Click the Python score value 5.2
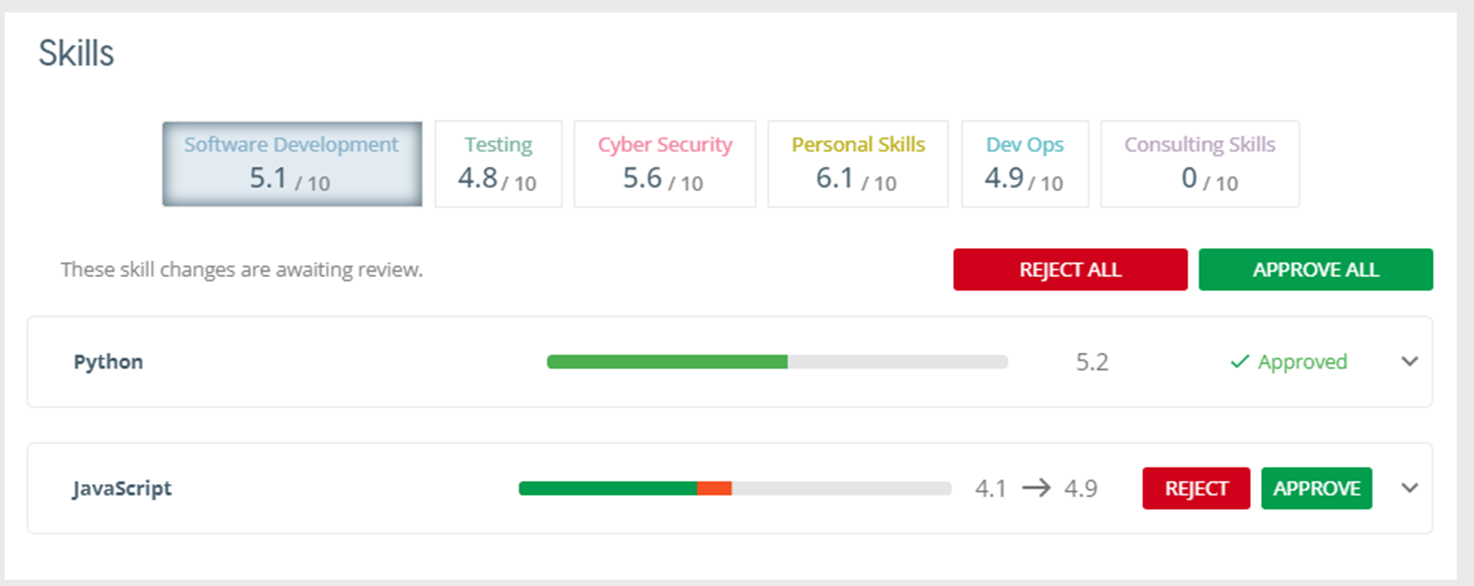 click(x=1092, y=362)
